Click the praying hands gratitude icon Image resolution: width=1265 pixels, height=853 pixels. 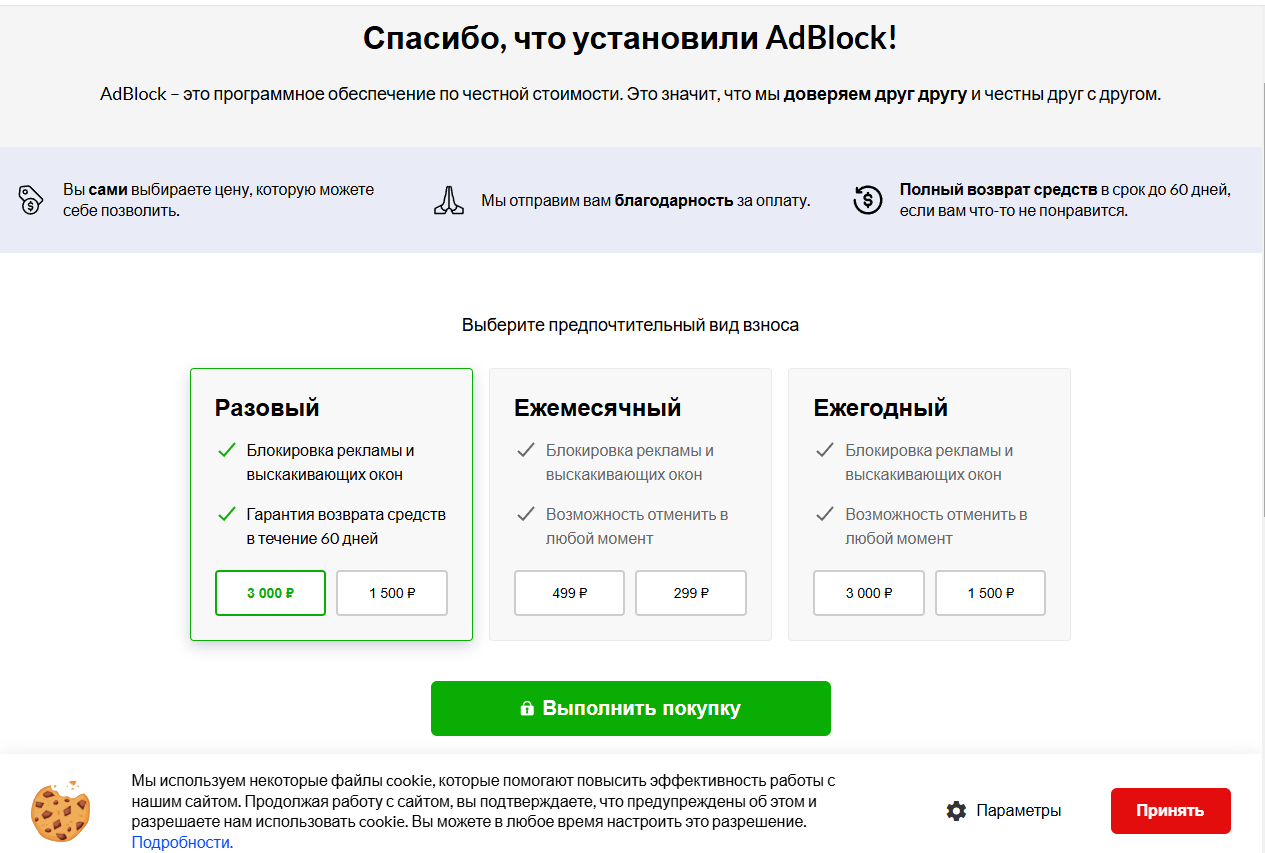pyautogui.click(x=449, y=200)
